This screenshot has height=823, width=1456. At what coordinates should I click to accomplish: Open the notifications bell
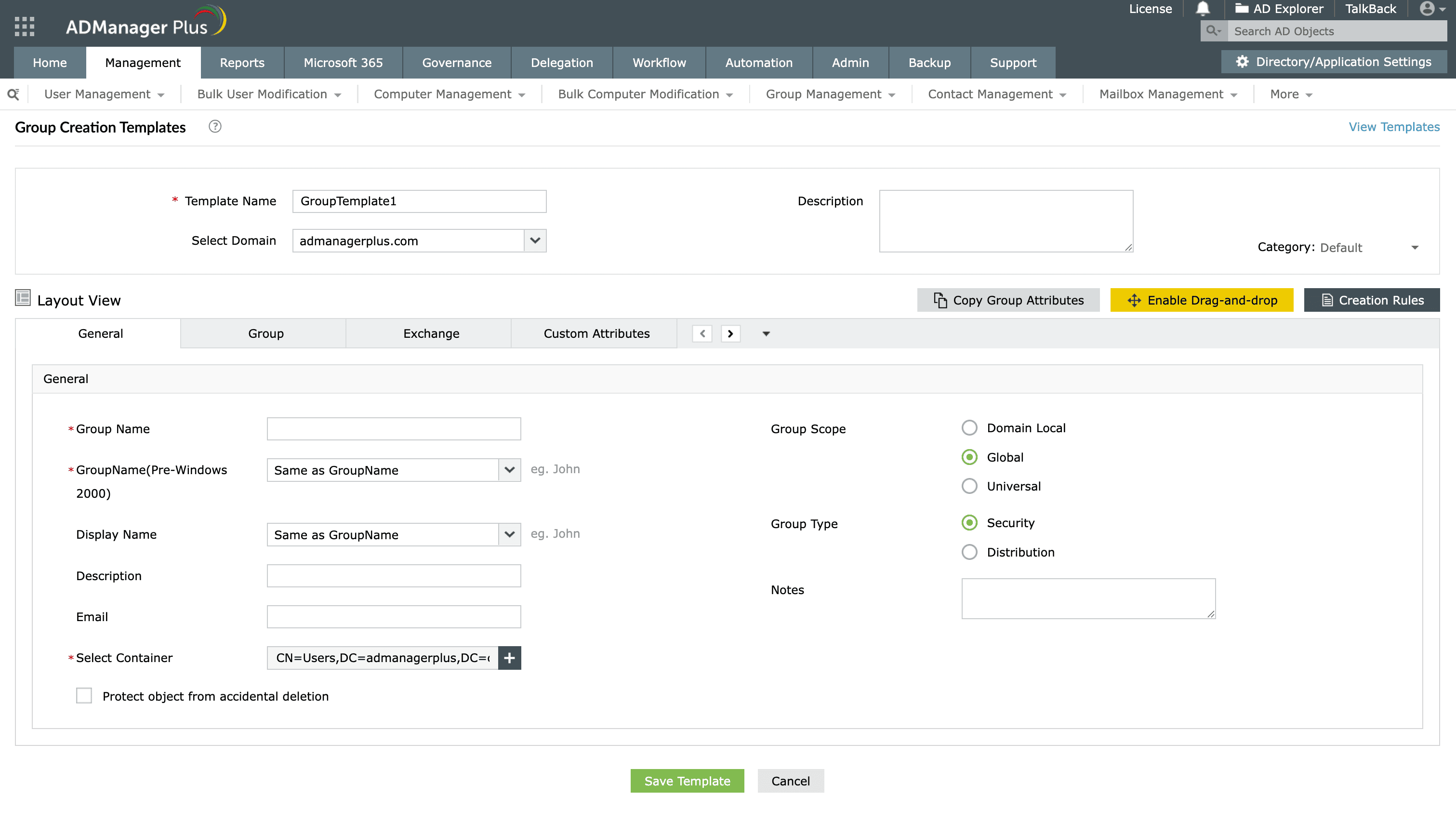(1203, 9)
